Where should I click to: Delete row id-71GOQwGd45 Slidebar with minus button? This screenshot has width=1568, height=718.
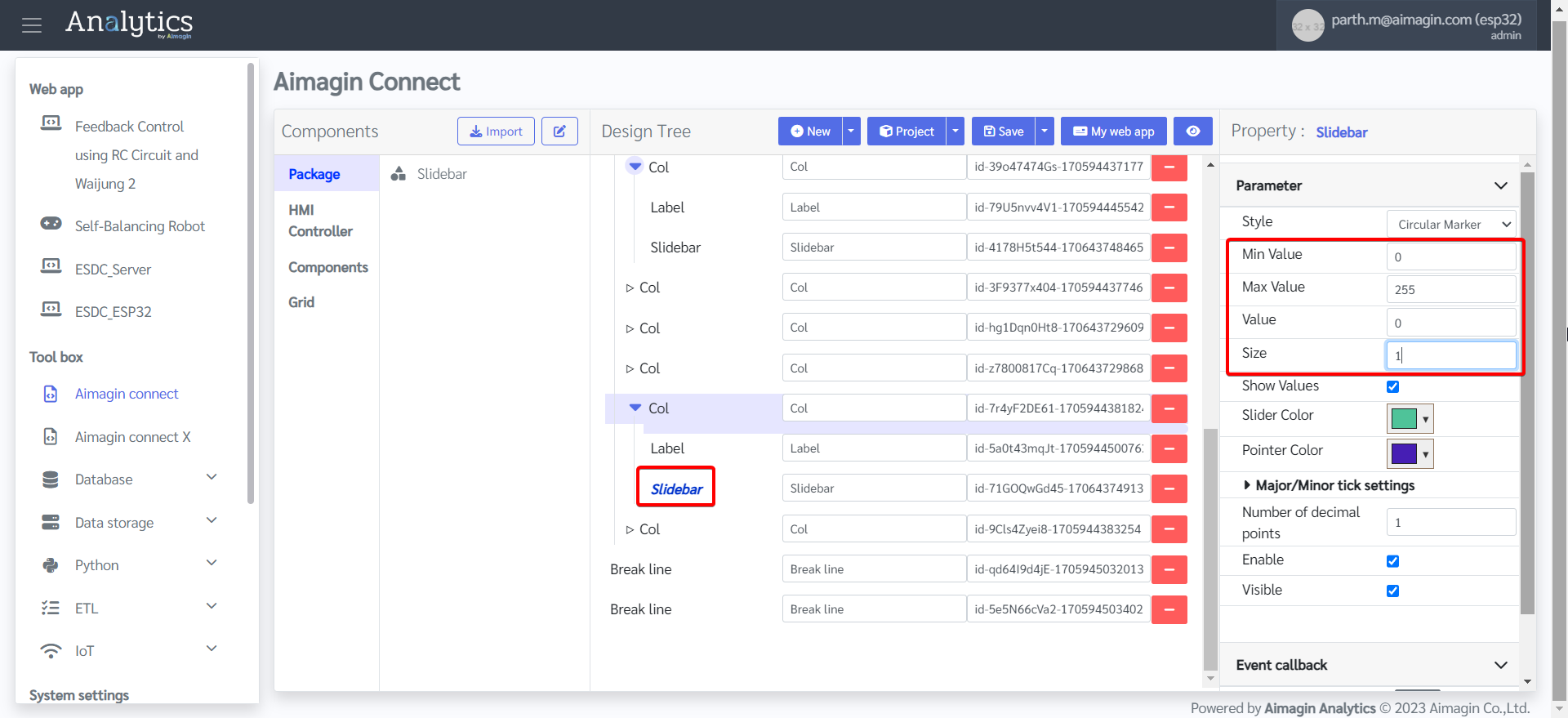pos(1169,488)
